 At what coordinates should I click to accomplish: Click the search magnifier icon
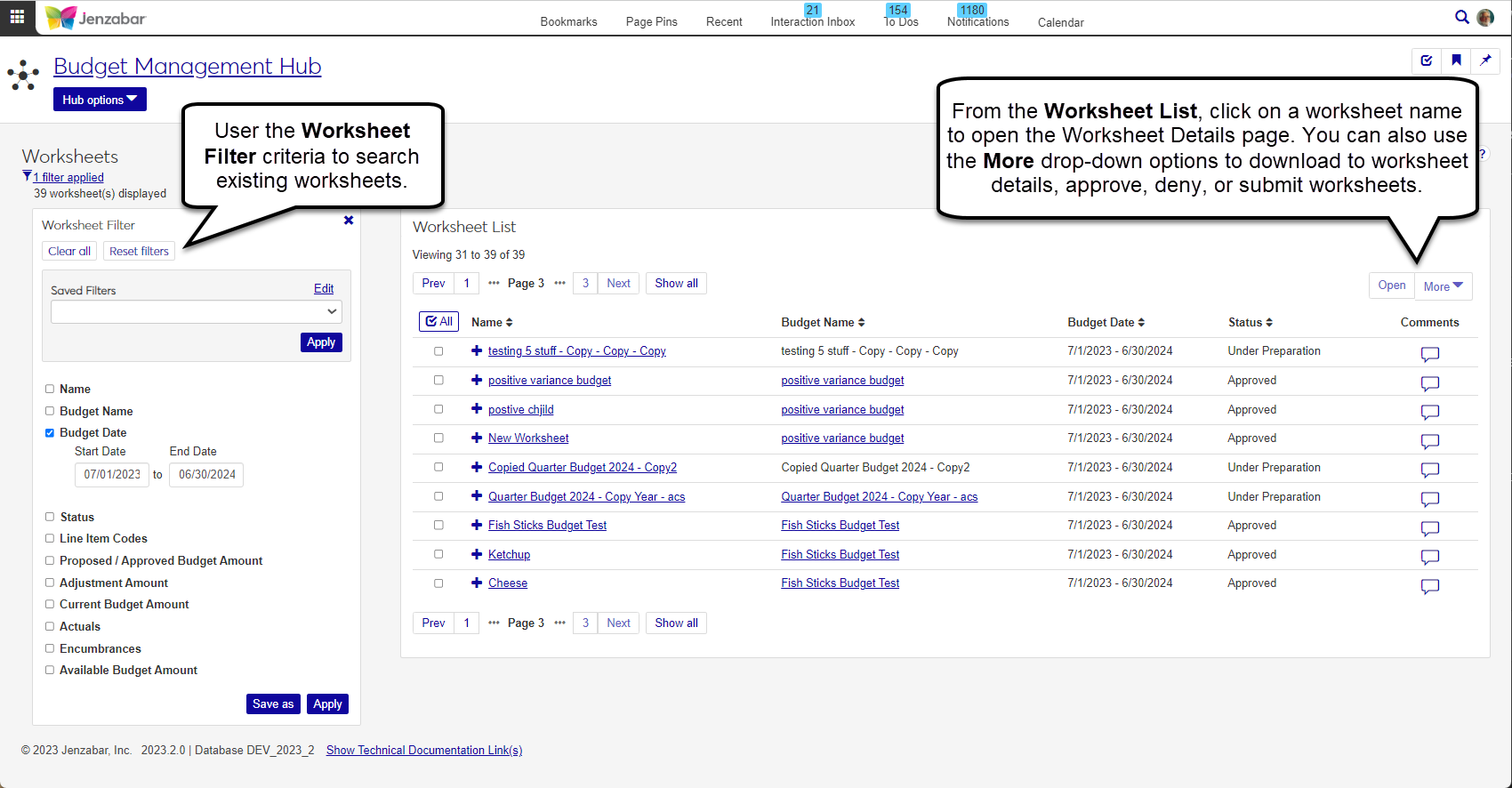[1461, 17]
